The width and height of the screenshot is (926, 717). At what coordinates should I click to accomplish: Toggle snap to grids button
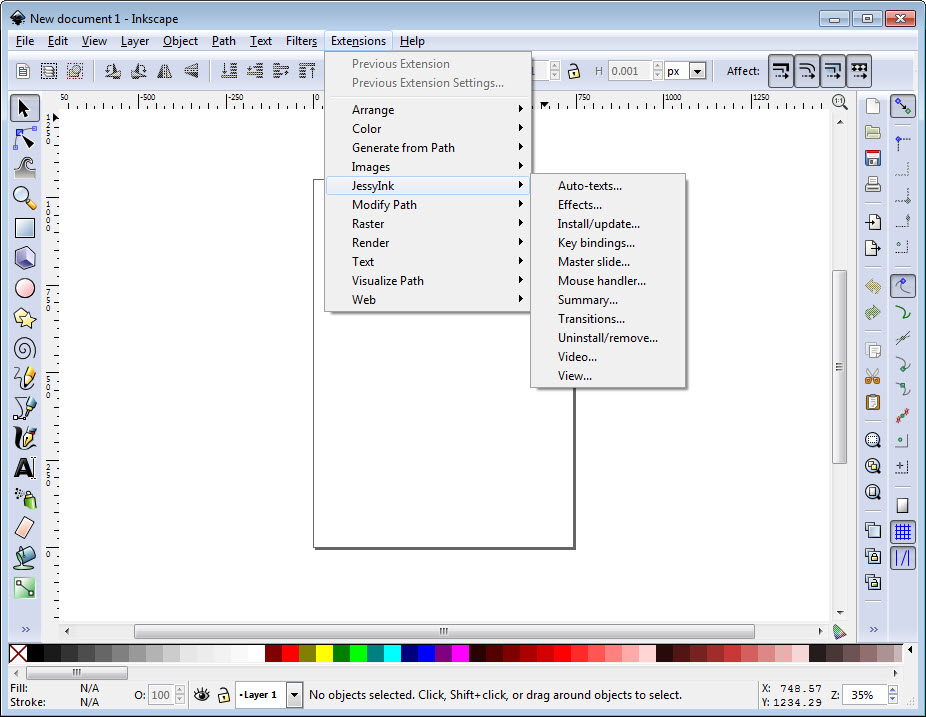(x=902, y=532)
